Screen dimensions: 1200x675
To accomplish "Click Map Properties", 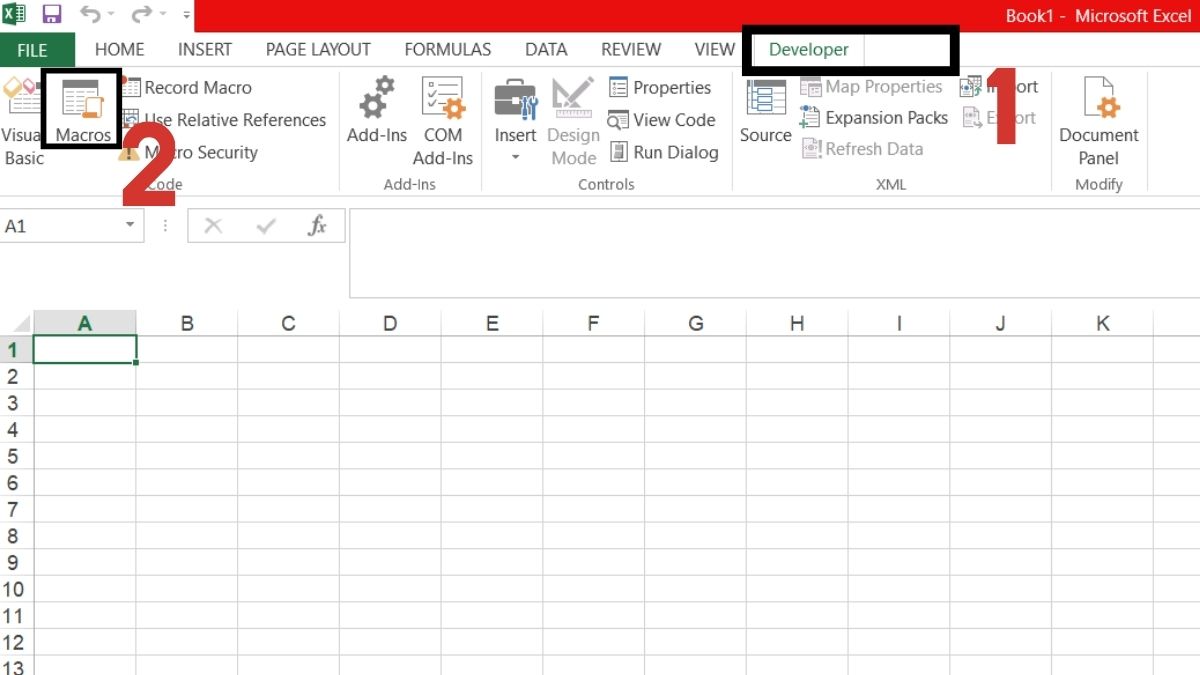I will click(871, 87).
